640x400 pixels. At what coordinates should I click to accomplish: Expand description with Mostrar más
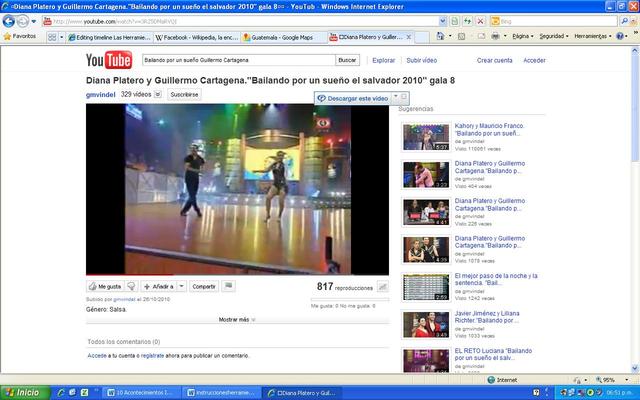237,320
